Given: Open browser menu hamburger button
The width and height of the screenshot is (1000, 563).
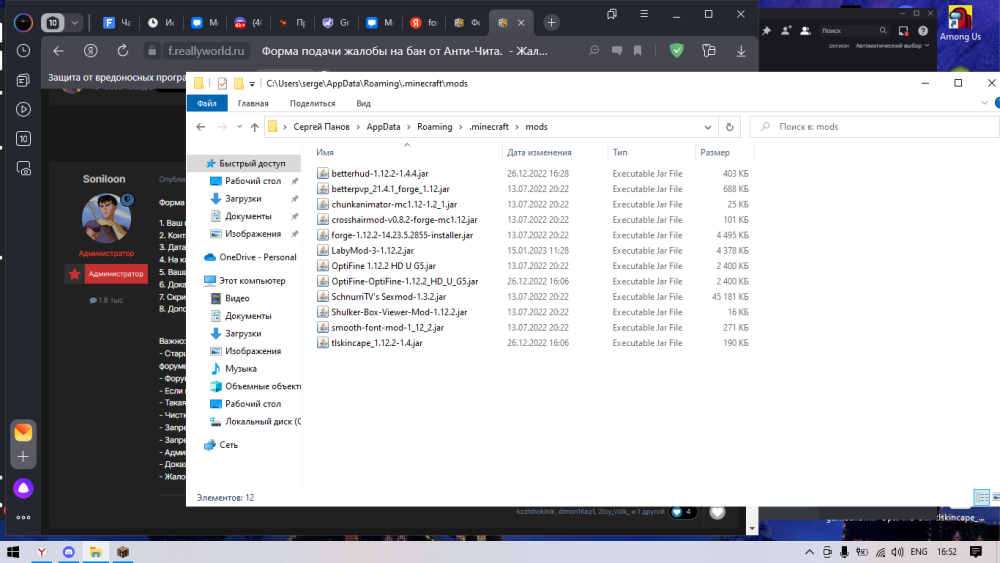Looking at the screenshot, I should coord(644,14).
